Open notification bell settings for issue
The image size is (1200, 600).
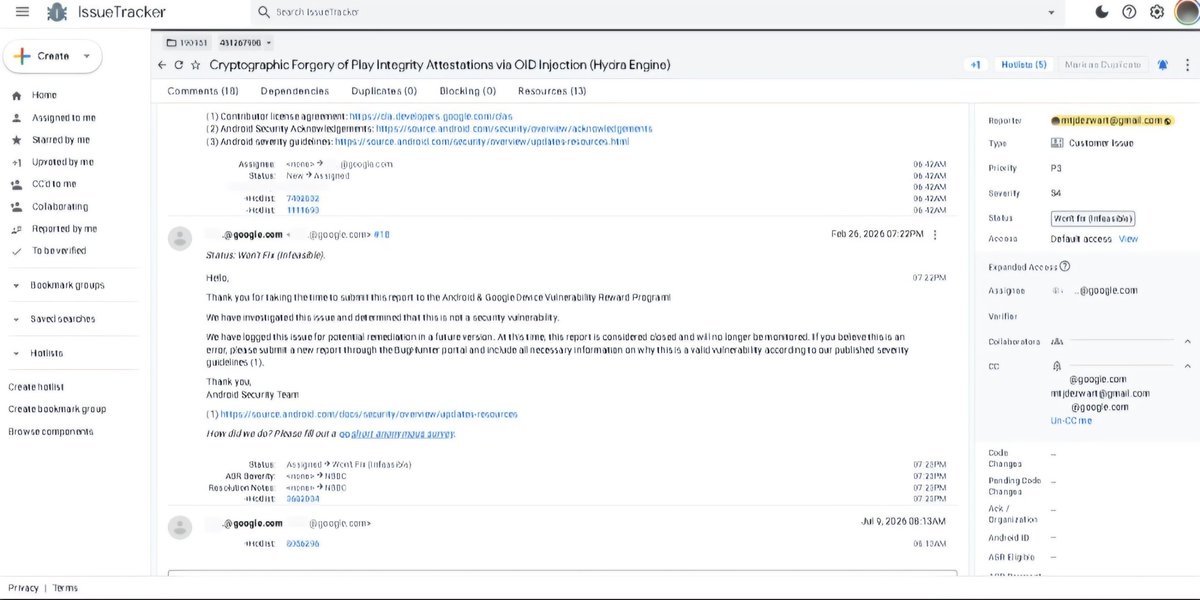[1162, 64]
